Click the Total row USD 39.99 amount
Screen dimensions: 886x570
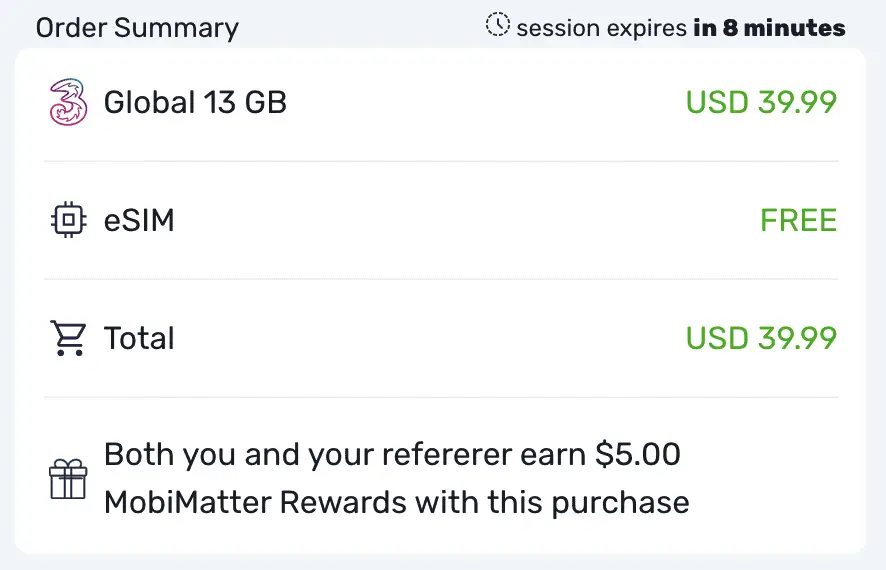tap(760, 338)
